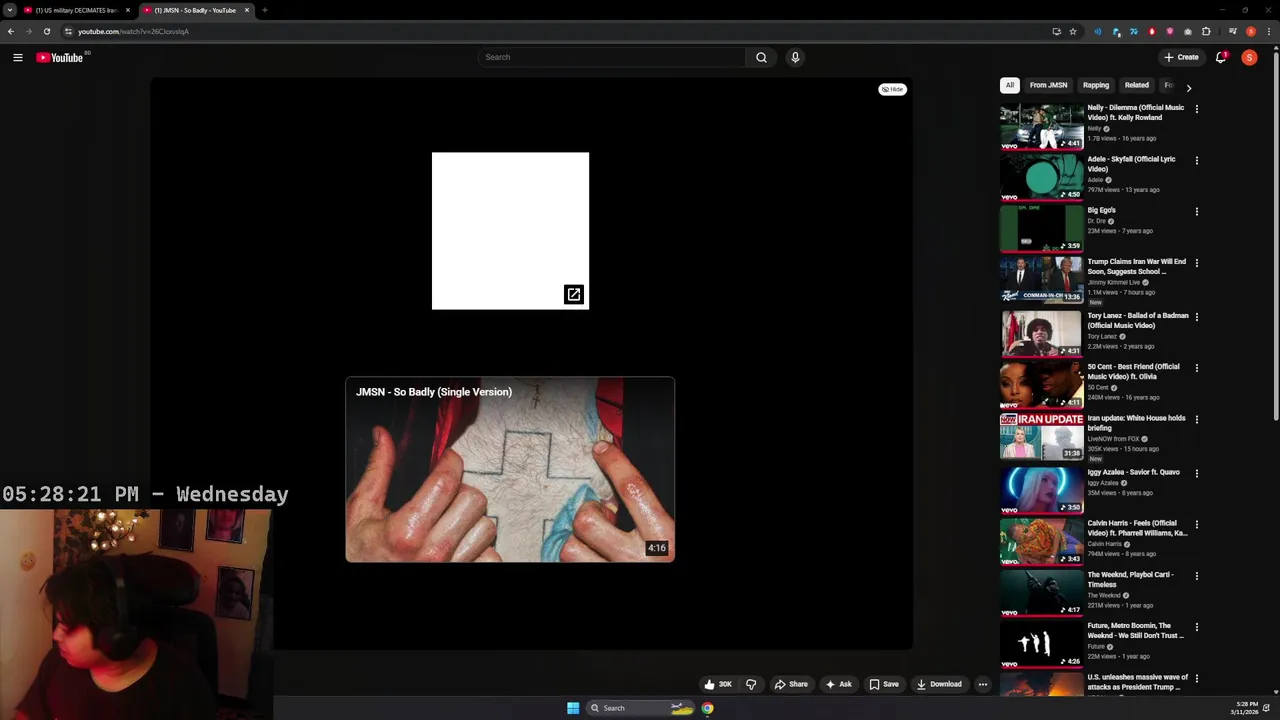Screen dimensions: 1280x720
Task: Click the install app icon in address bar
Action: [x=1056, y=31]
